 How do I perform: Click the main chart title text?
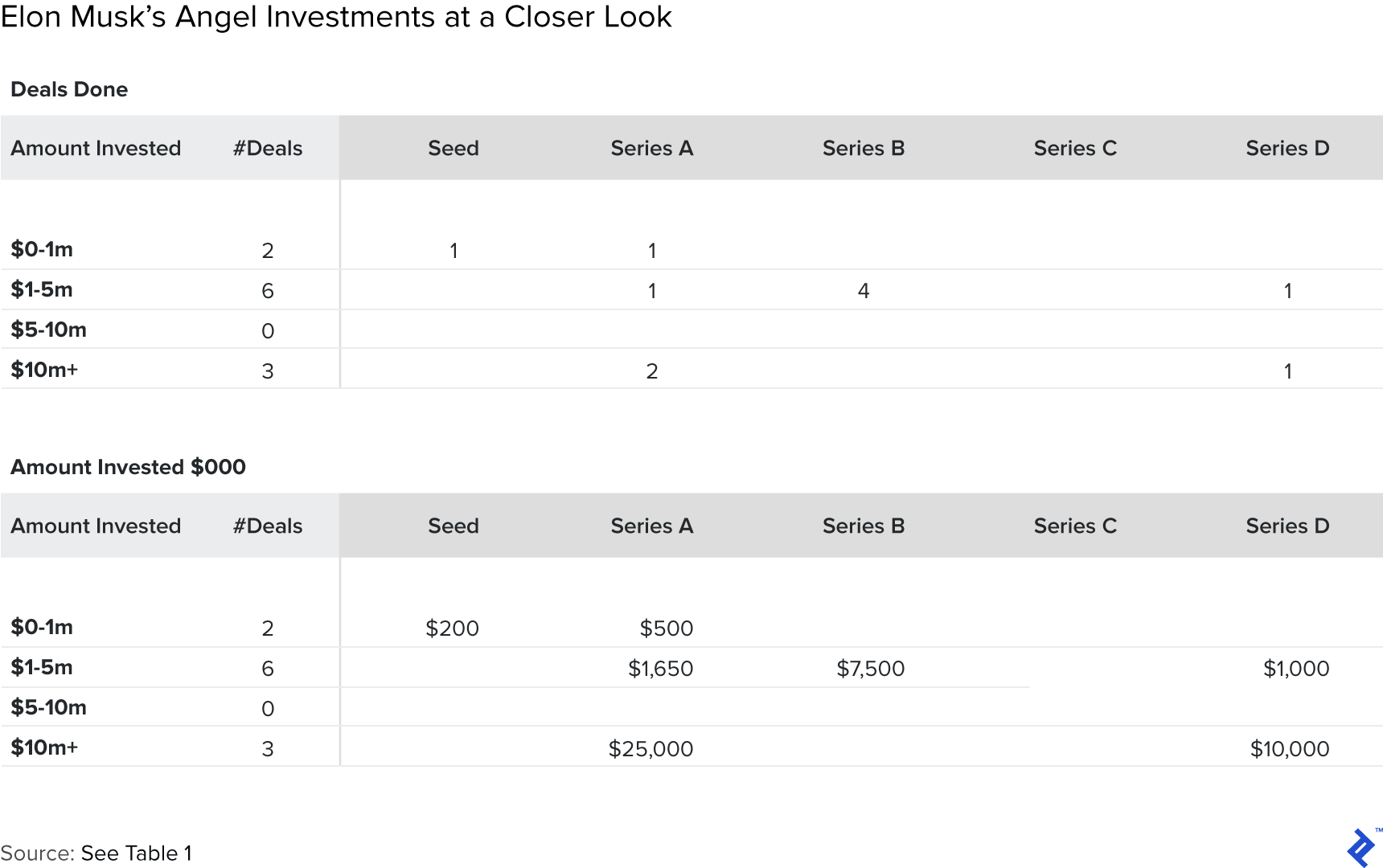click(x=336, y=17)
